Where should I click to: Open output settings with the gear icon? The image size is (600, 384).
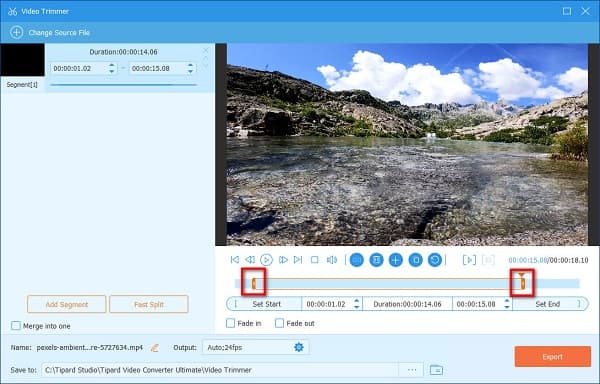(299, 347)
